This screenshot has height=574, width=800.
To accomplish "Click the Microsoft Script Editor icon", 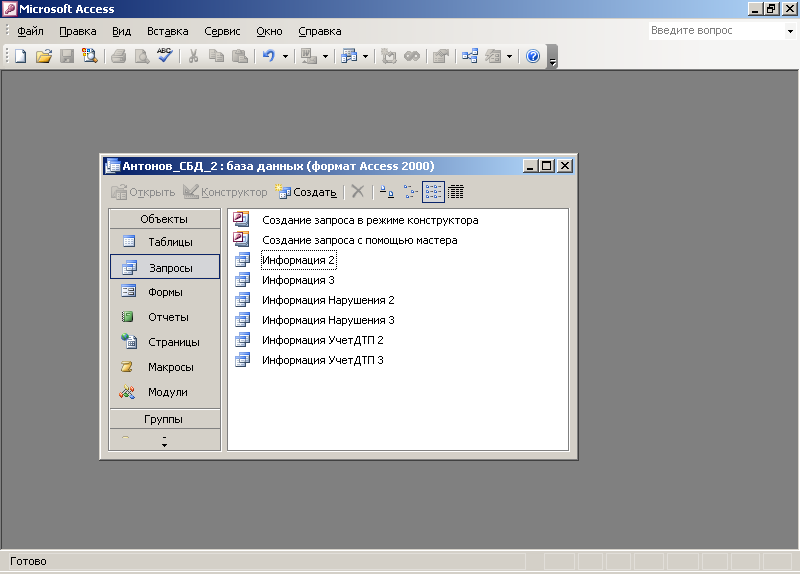I will click(412, 56).
